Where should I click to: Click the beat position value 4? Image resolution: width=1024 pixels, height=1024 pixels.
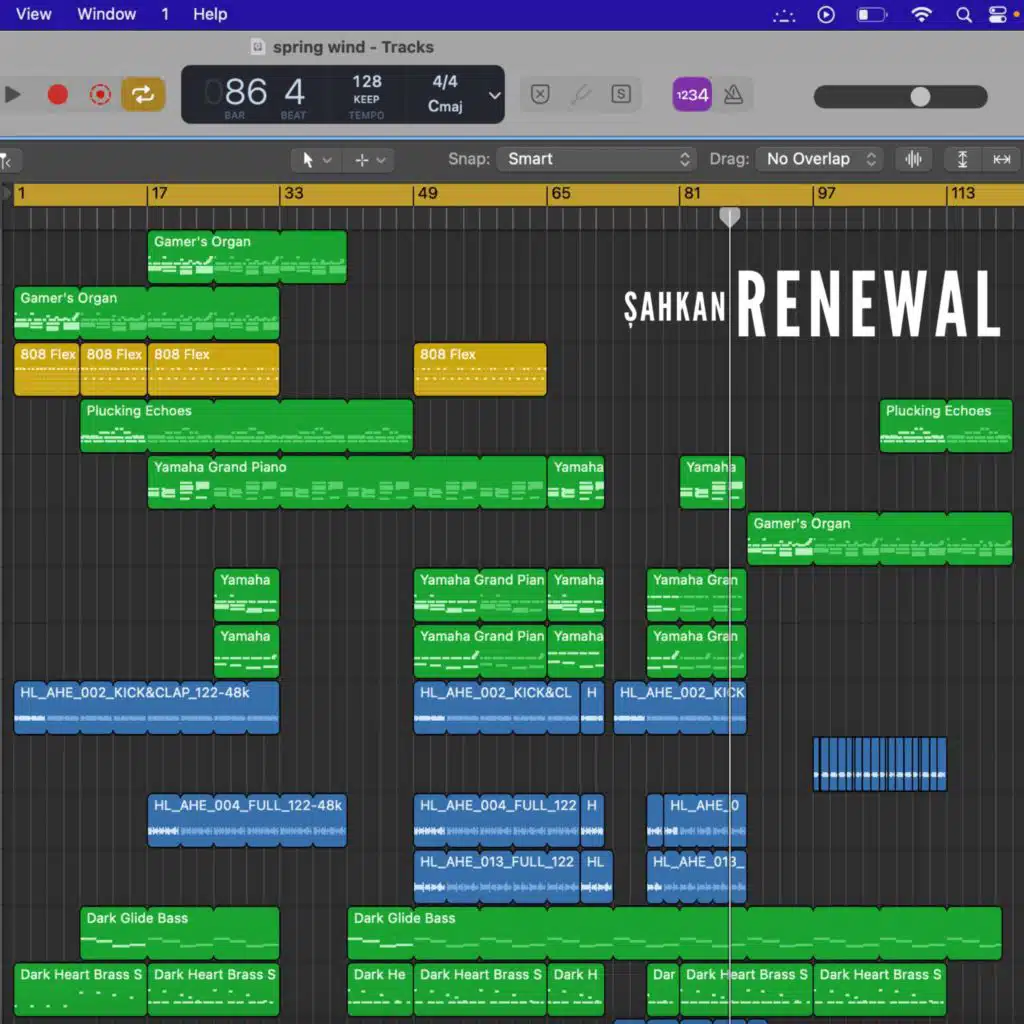[295, 91]
